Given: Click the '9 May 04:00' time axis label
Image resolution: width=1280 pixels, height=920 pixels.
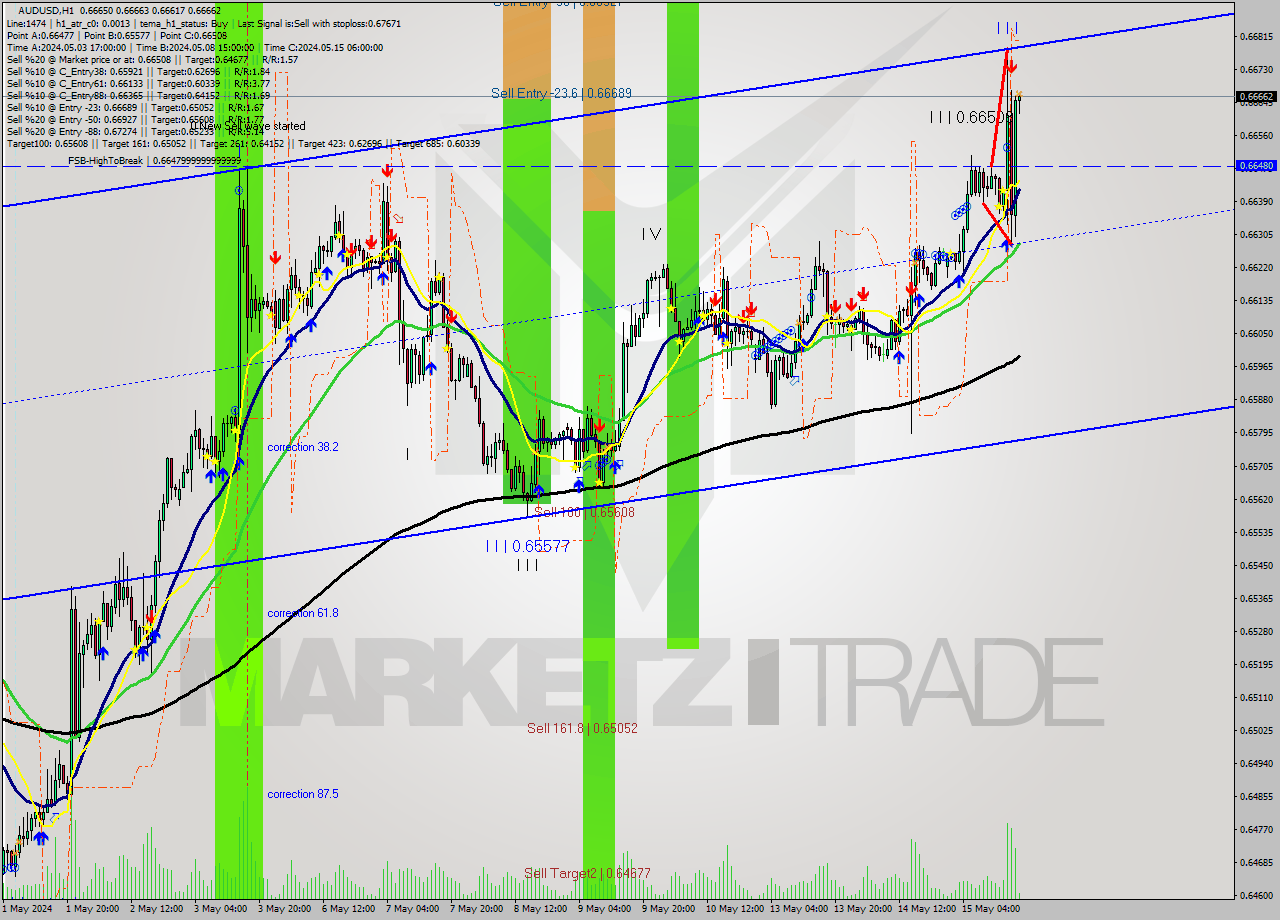Looking at the screenshot, I should click(x=606, y=909).
